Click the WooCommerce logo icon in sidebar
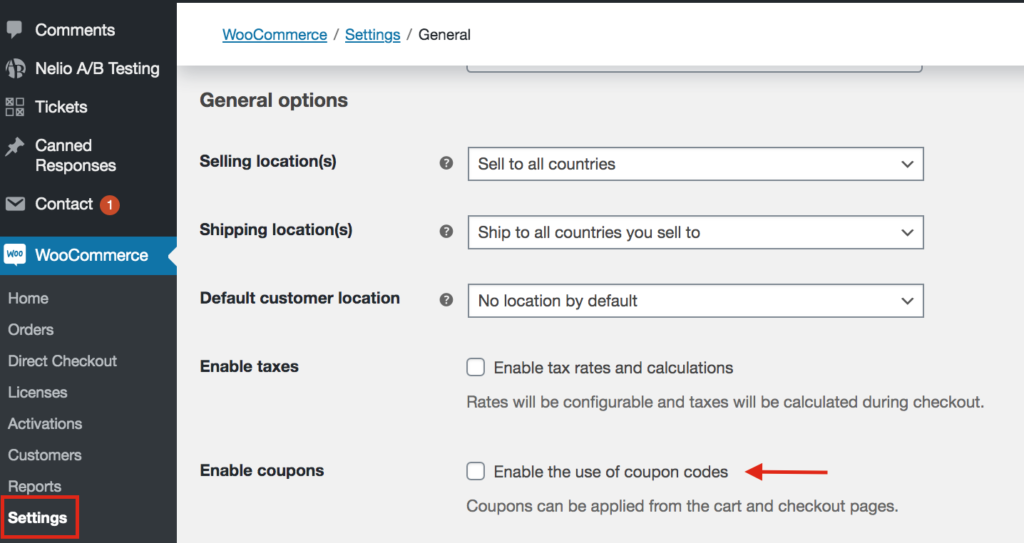 [15, 255]
